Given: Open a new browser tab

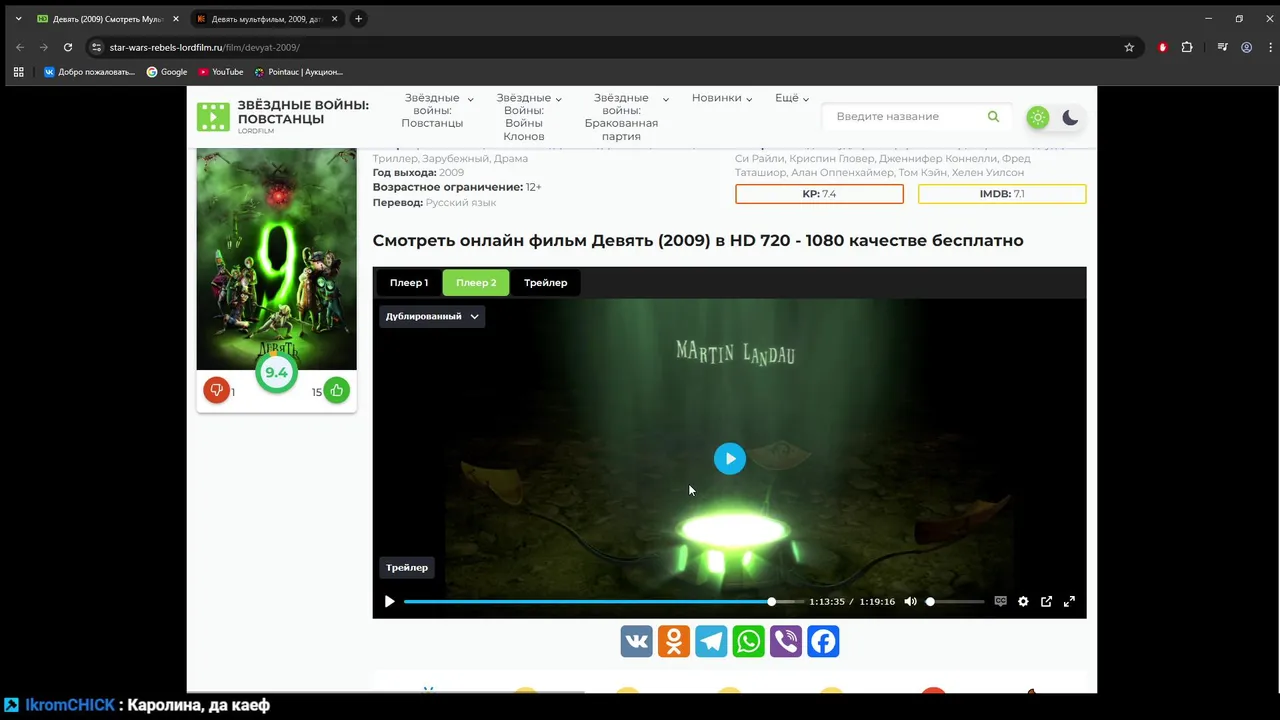Looking at the screenshot, I should coord(359,19).
